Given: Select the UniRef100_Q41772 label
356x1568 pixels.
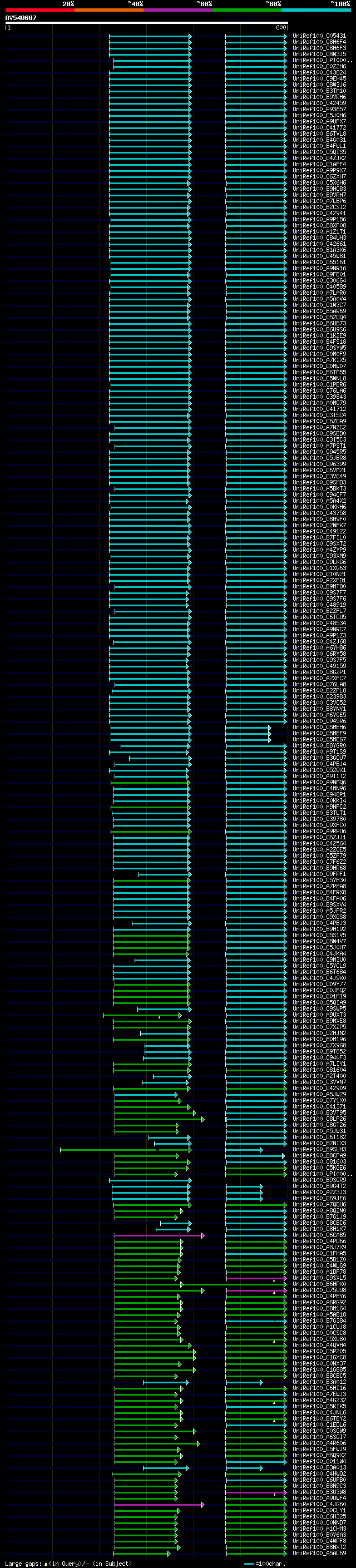Looking at the screenshot, I should pyautogui.click(x=319, y=128).
